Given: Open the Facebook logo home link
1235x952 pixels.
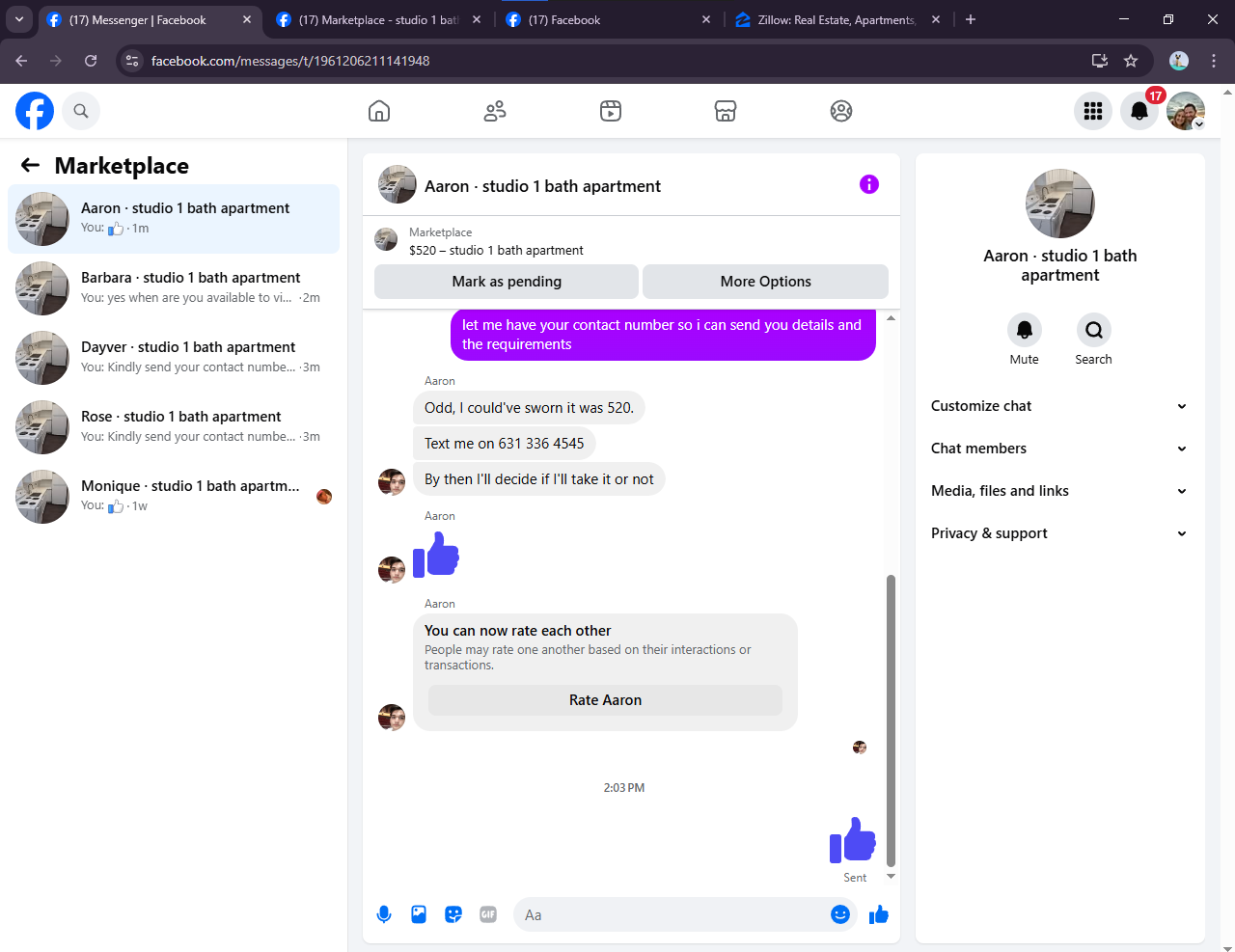Looking at the screenshot, I should (x=35, y=111).
